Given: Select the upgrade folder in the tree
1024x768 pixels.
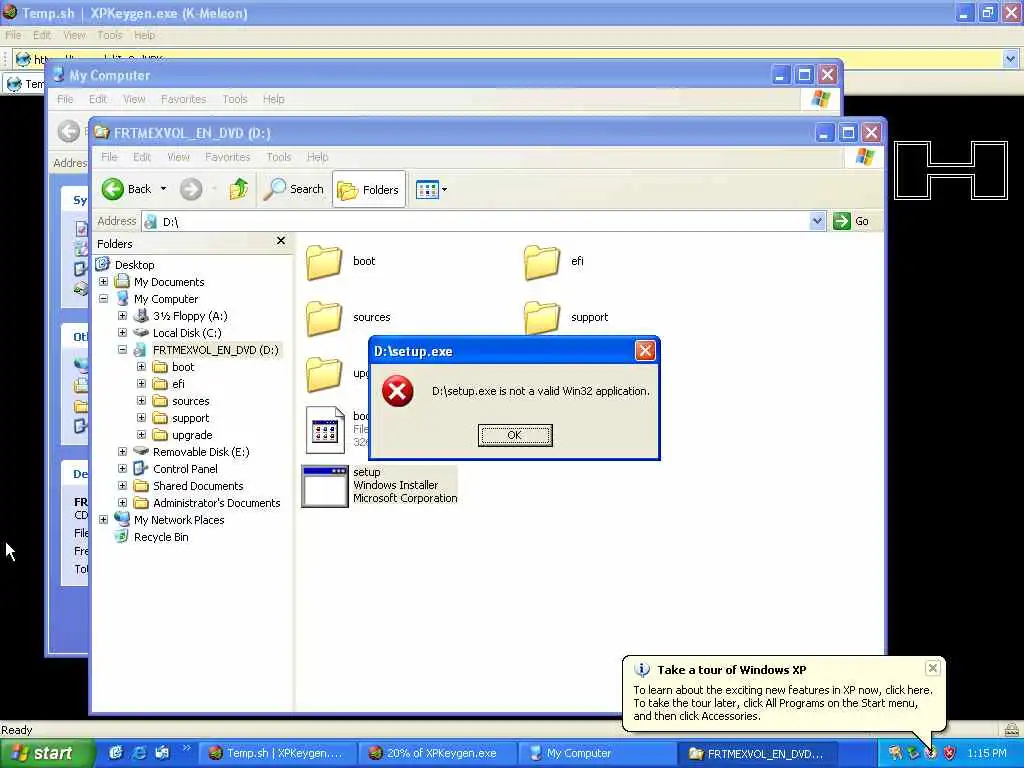Looking at the screenshot, I should [192, 435].
